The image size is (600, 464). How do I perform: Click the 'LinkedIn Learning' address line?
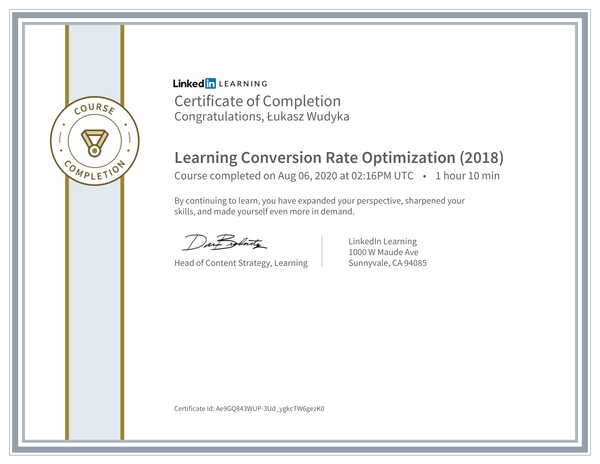(383, 241)
